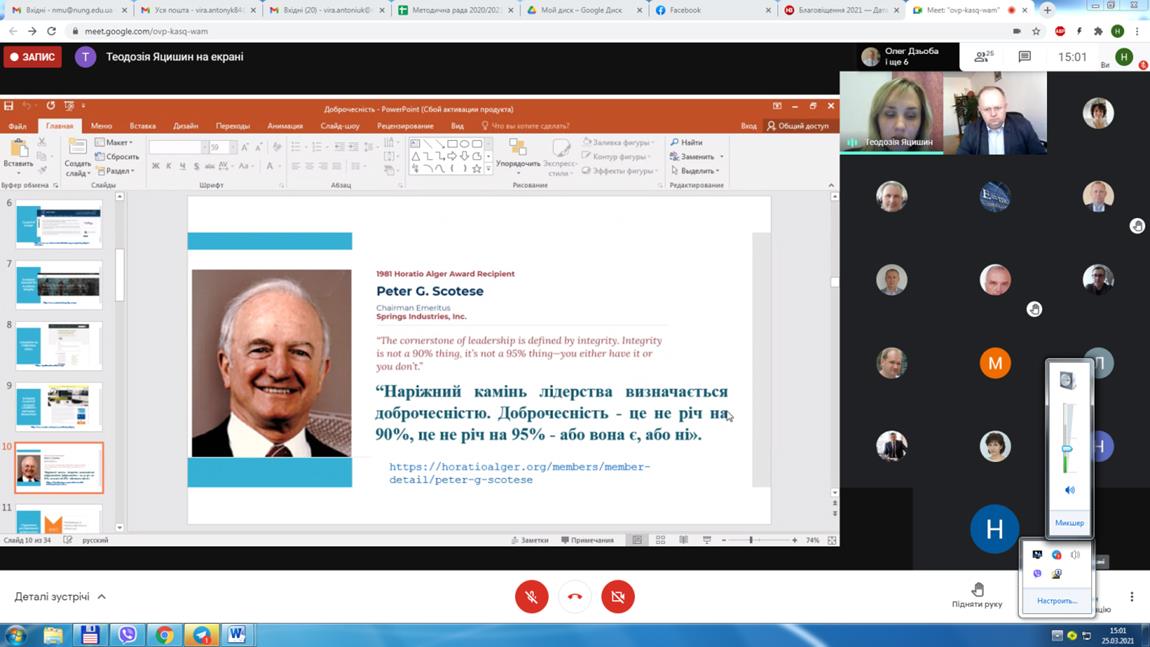Toggle the disabled camera button
Image resolution: width=1150 pixels, height=647 pixels.
pyautogui.click(x=618, y=597)
